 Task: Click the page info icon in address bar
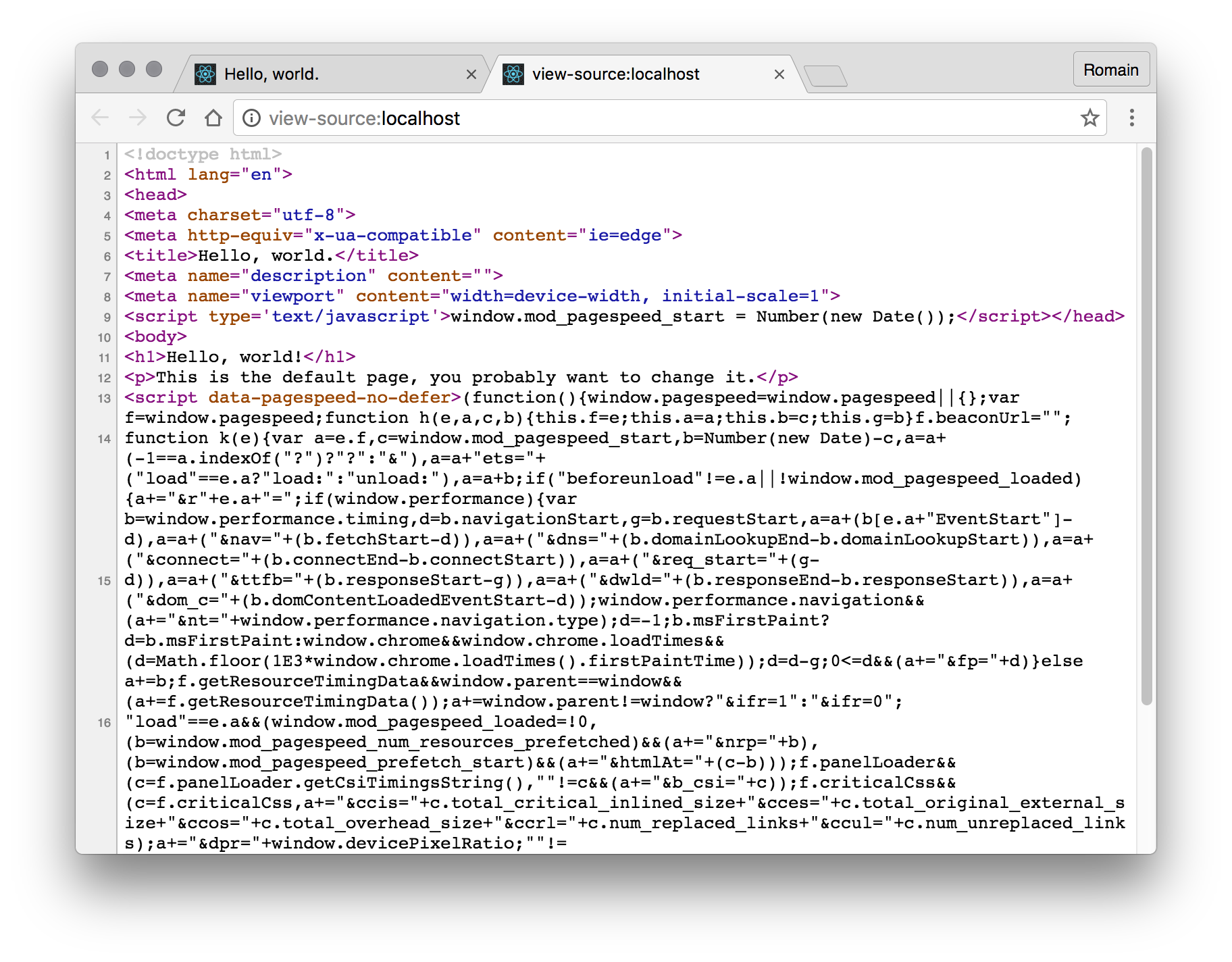point(251,118)
